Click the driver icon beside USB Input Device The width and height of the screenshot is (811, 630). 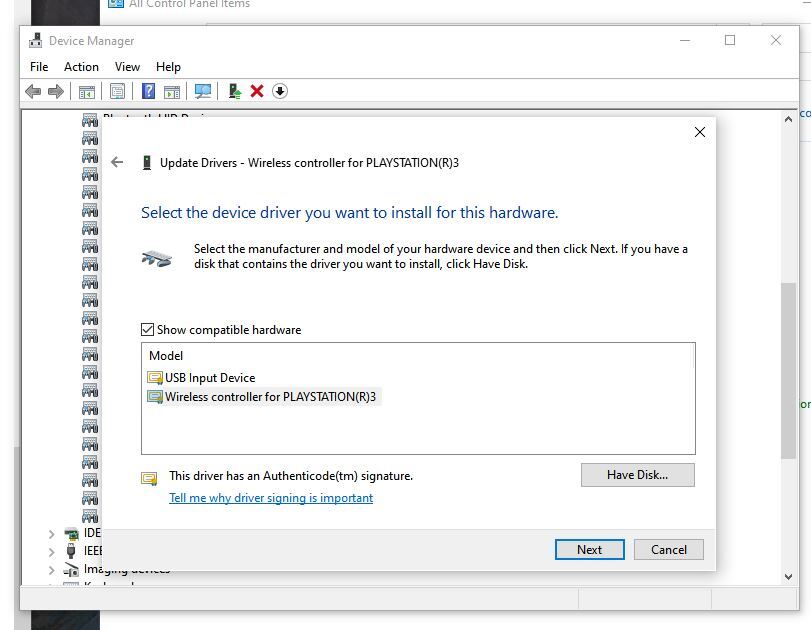[x=155, y=378]
